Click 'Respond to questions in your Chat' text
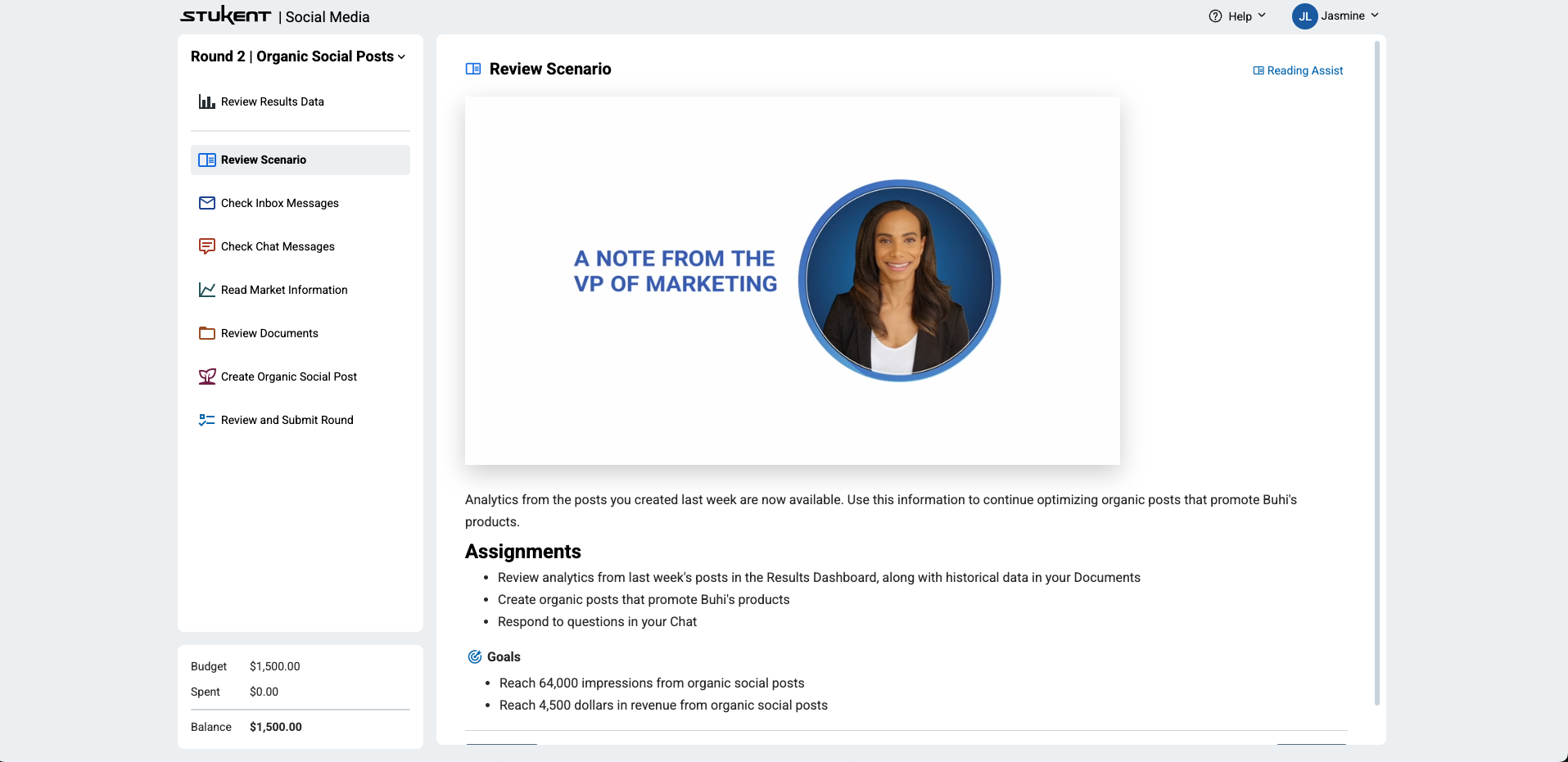1568x762 pixels. (x=597, y=621)
